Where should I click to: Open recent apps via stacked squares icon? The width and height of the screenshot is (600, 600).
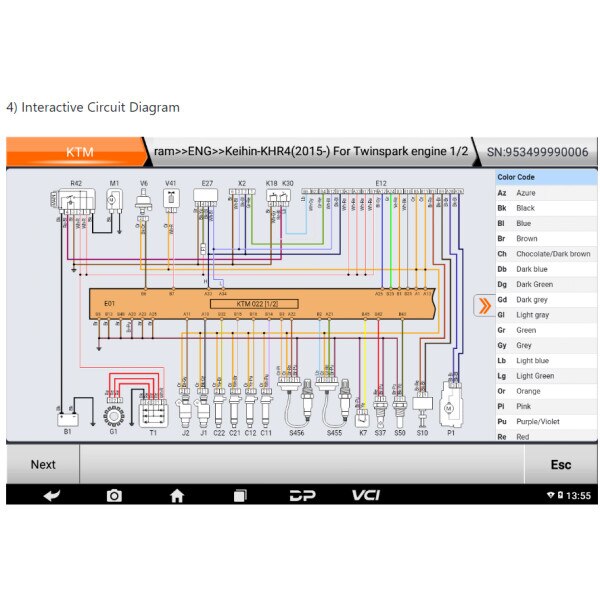(240, 495)
